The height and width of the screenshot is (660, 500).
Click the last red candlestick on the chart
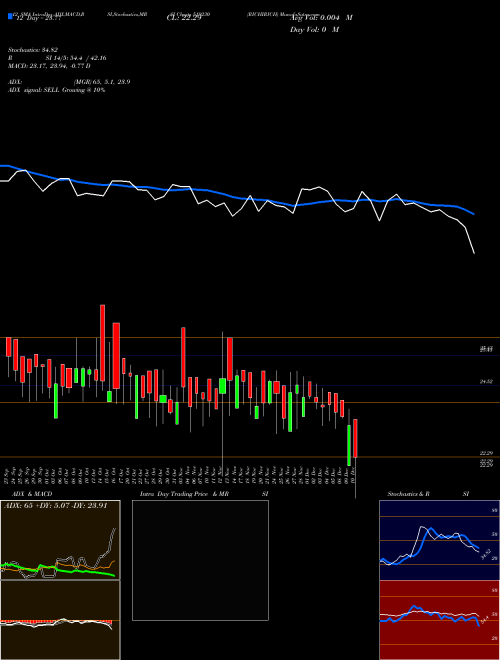click(x=355, y=438)
